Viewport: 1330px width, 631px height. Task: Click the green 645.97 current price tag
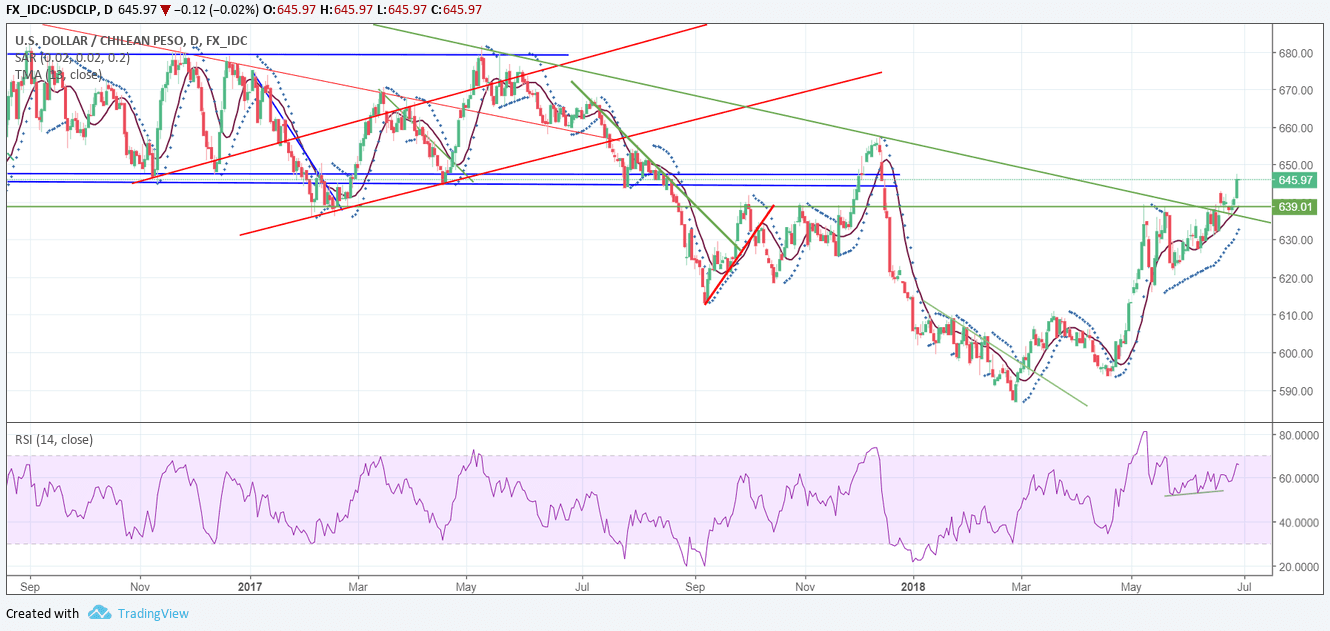(1297, 180)
